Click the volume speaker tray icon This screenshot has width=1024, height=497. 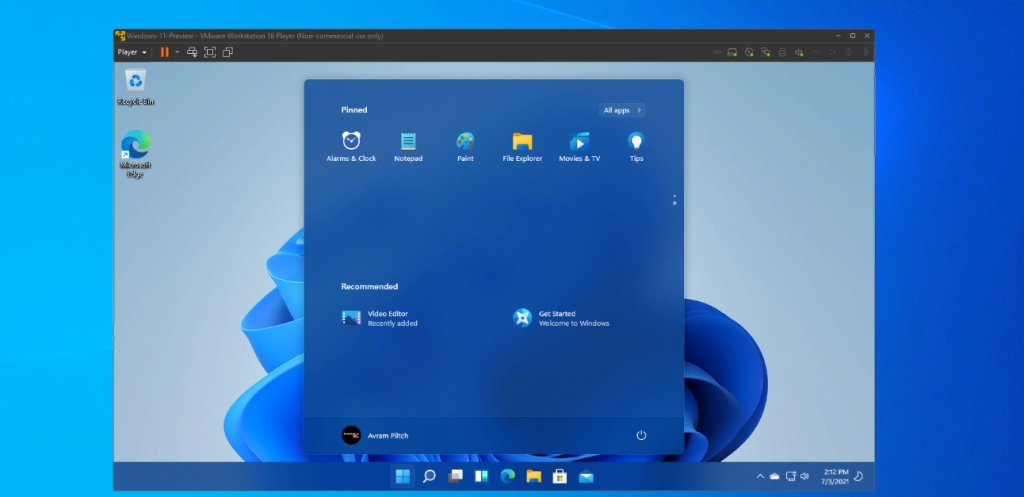pyautogui.click(x=805, y=476)
